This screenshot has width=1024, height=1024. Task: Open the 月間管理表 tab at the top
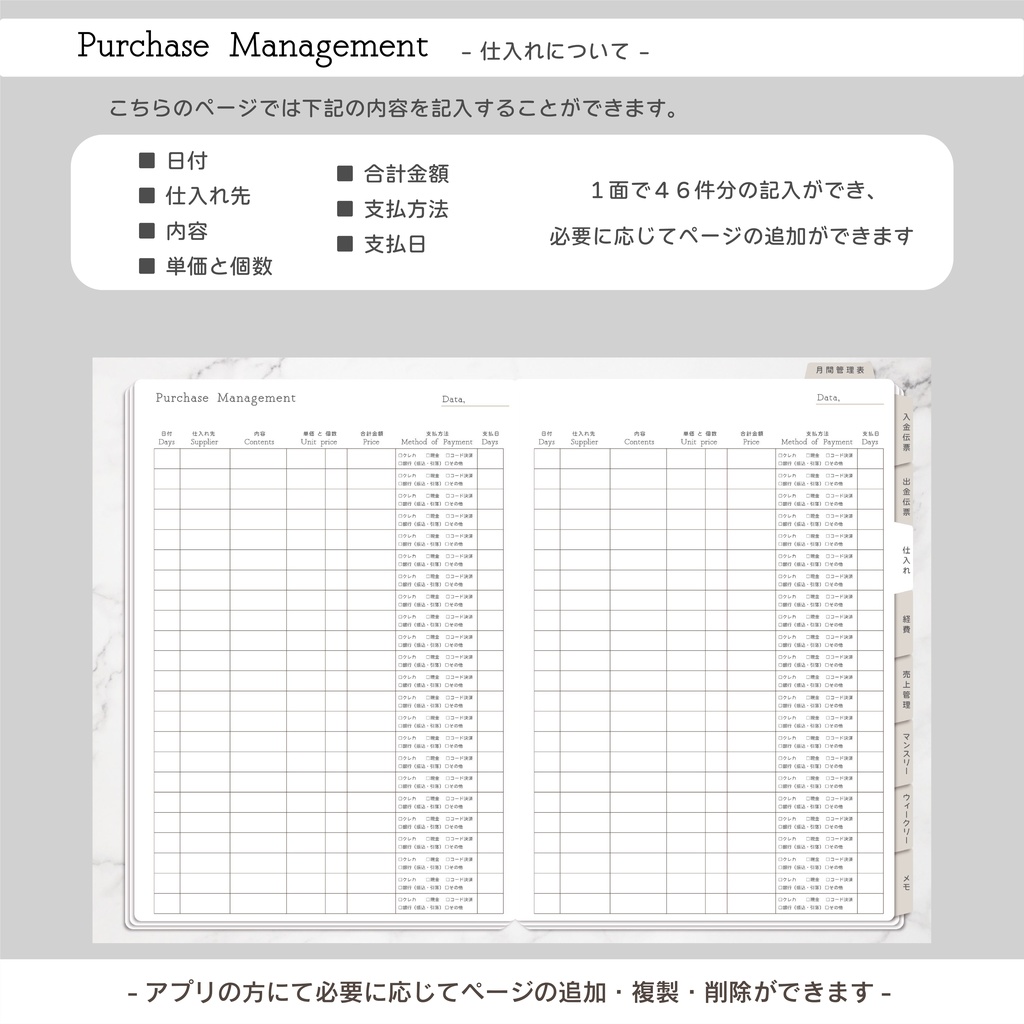point(838,371)
